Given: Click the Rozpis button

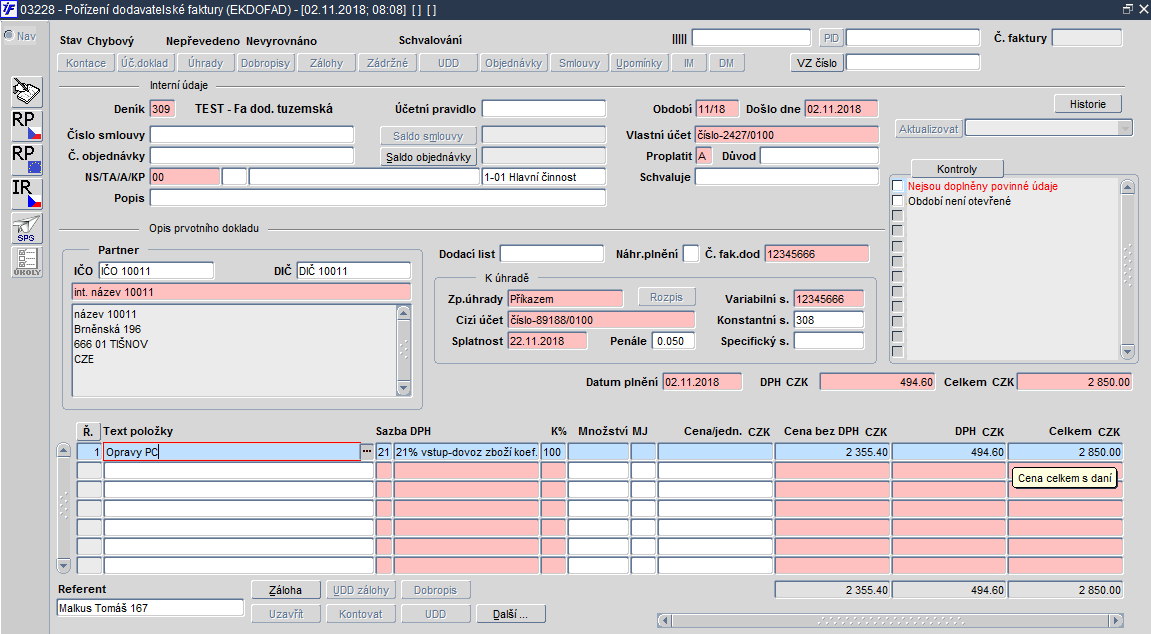Looking at the screenshot, I should click(x=667, y=297).
